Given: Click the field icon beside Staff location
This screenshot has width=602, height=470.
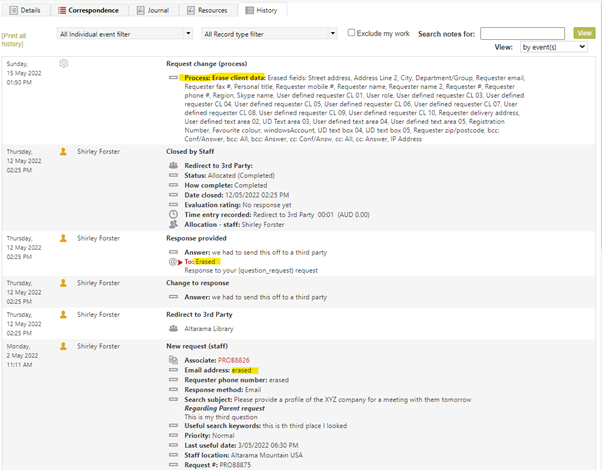Looking at the screenshot, I should (x=174, y=455).
